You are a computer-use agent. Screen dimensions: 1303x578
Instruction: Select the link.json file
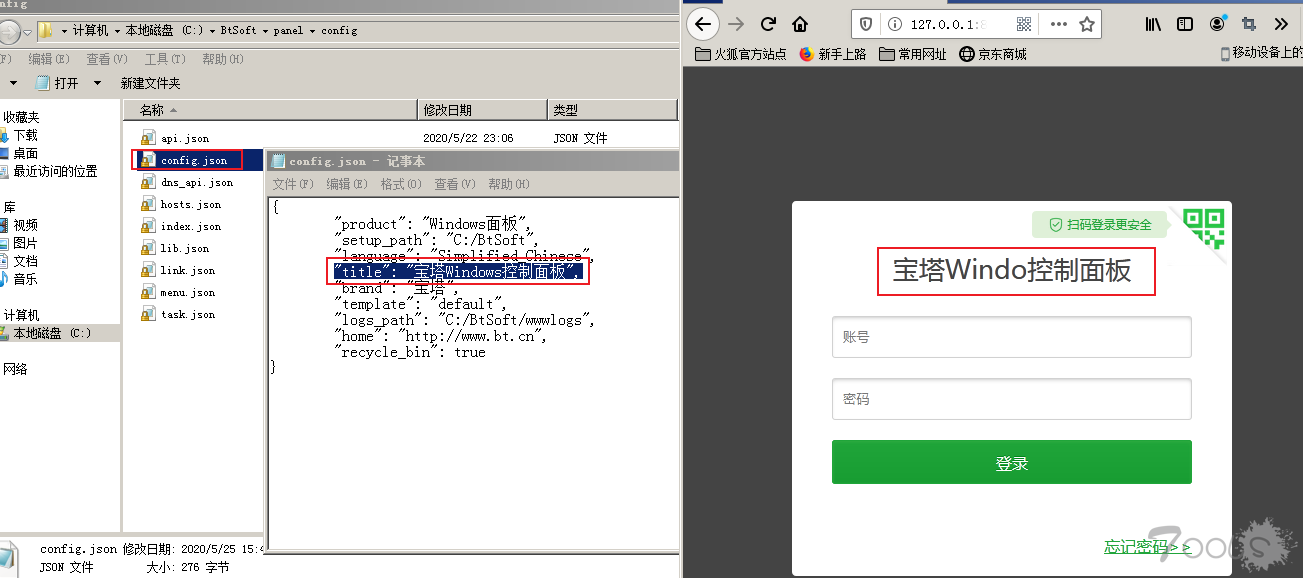coord(178,270)
